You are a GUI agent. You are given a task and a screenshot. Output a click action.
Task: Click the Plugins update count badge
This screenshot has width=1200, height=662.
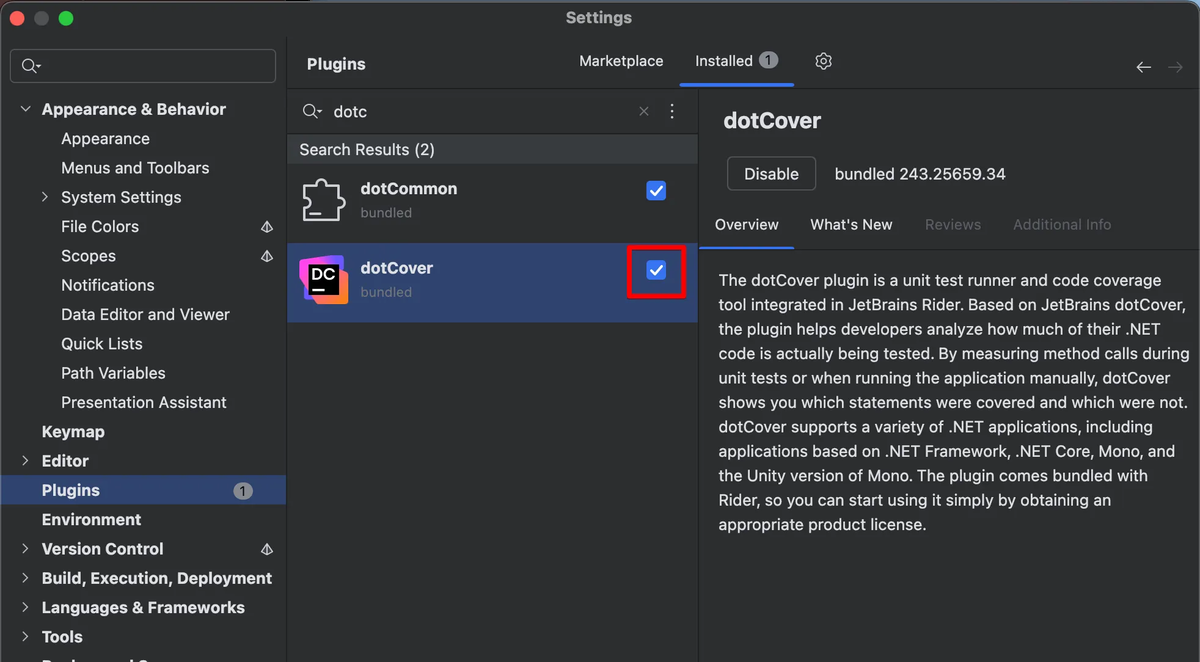243,491
